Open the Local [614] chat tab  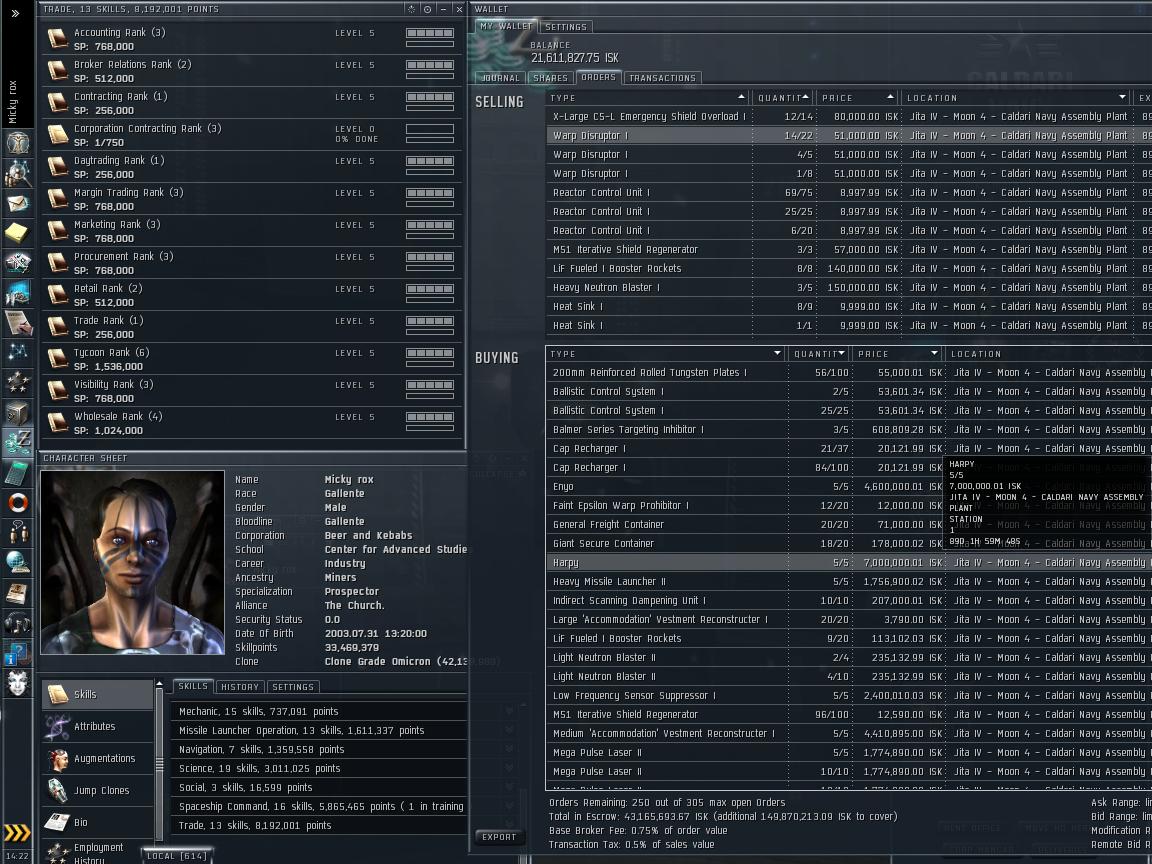[176, 856]
